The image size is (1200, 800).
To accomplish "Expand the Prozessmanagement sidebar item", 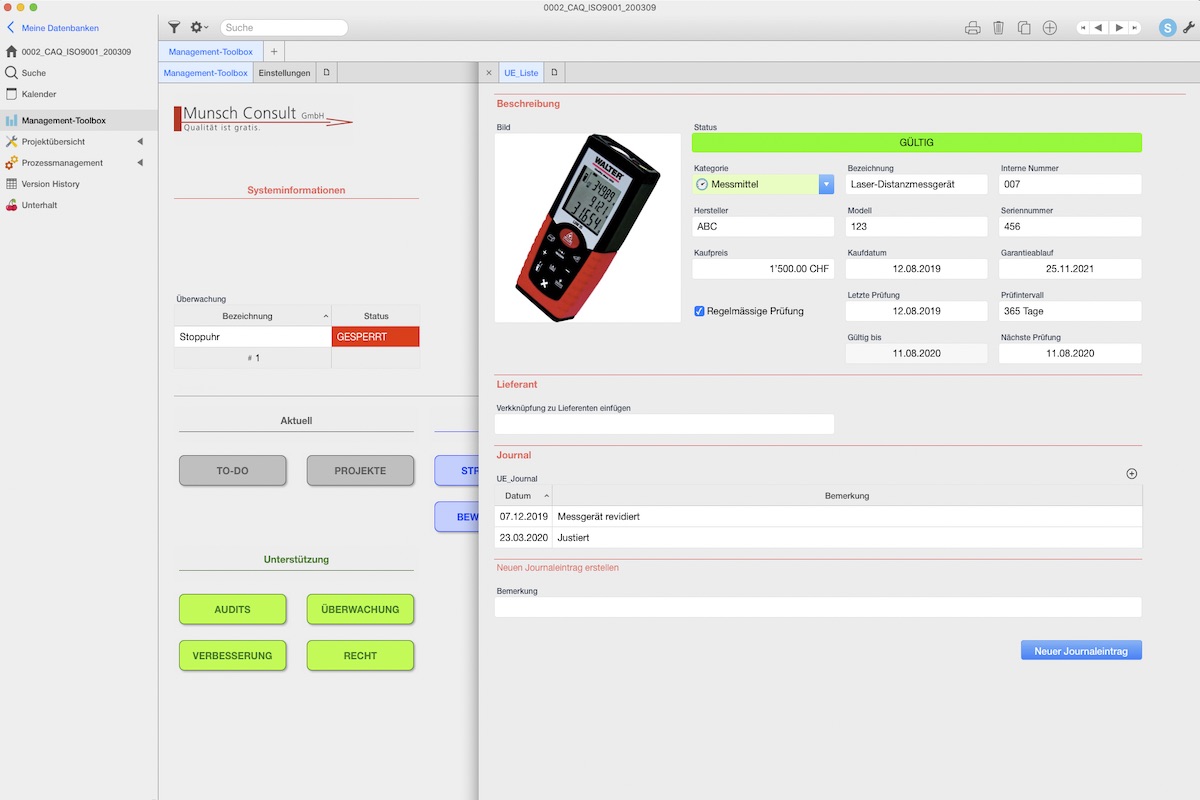I will 140,163.
